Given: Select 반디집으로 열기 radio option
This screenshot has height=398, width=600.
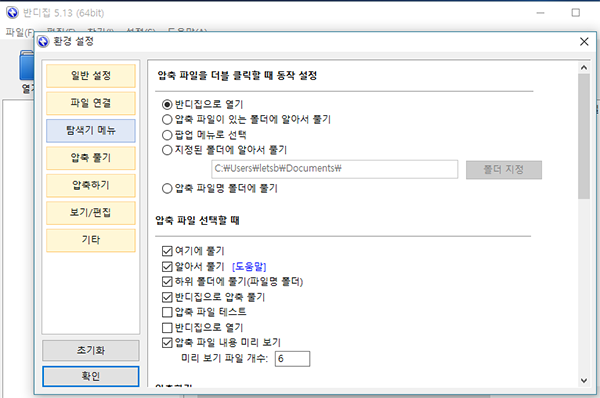Looking at the screenshot, I should click(x=167, y=104).
